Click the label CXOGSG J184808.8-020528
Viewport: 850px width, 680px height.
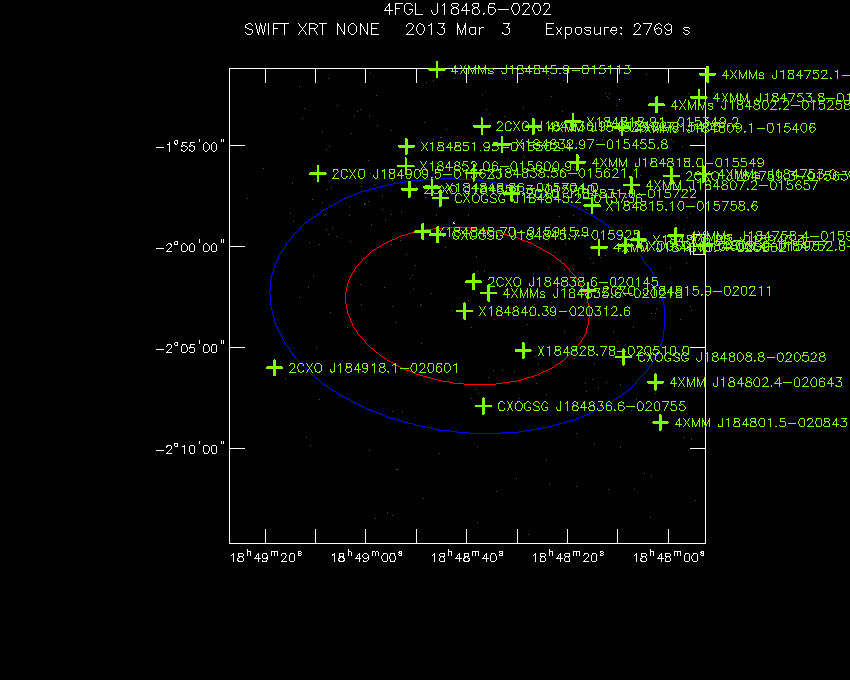731,357
